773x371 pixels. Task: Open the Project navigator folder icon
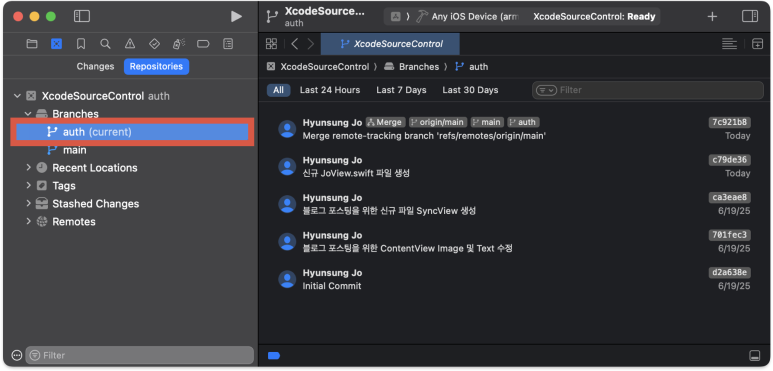[x=32, y=44]
